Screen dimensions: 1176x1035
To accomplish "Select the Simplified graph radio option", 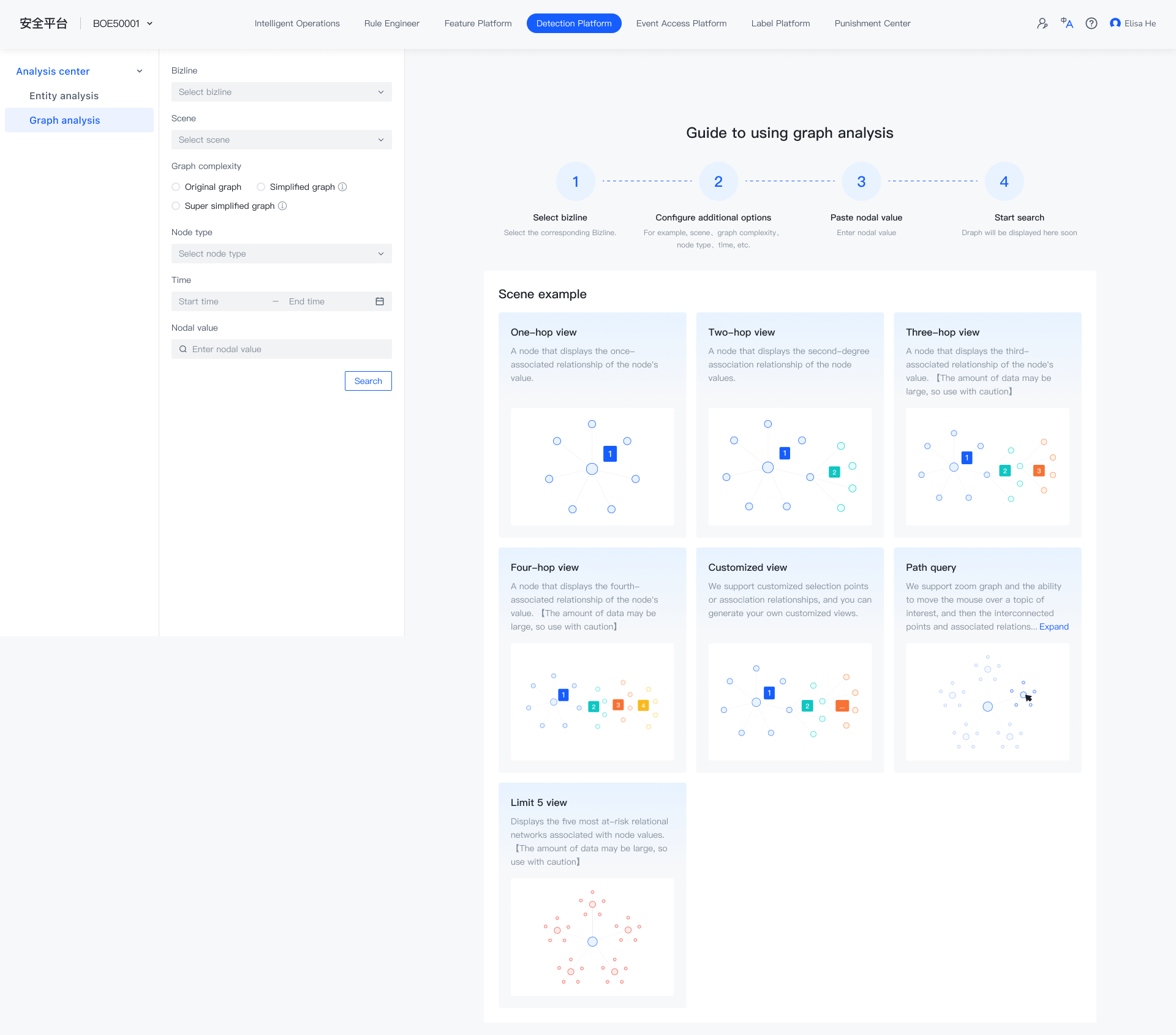I will (x=261, y=187).
